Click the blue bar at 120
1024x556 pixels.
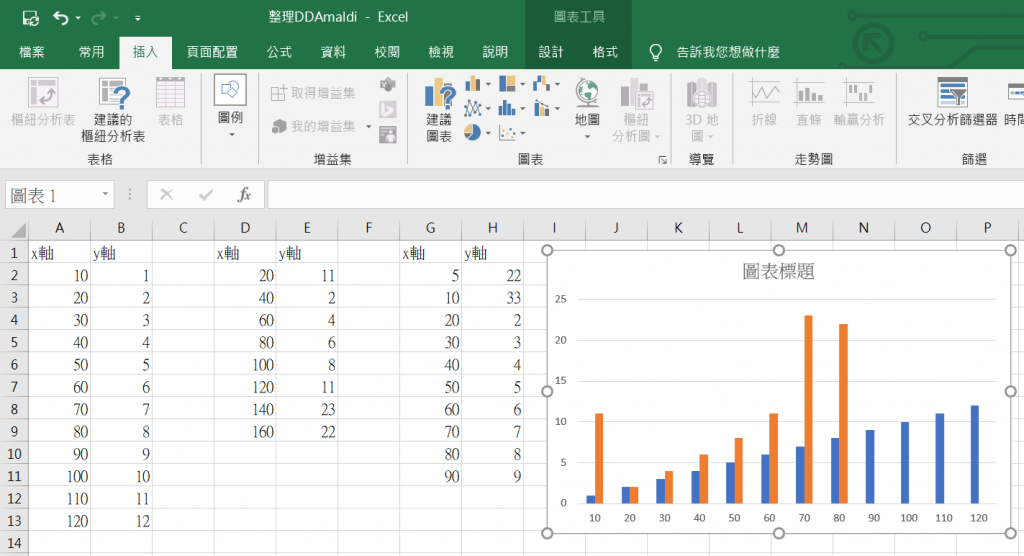(x=975, y=454)
